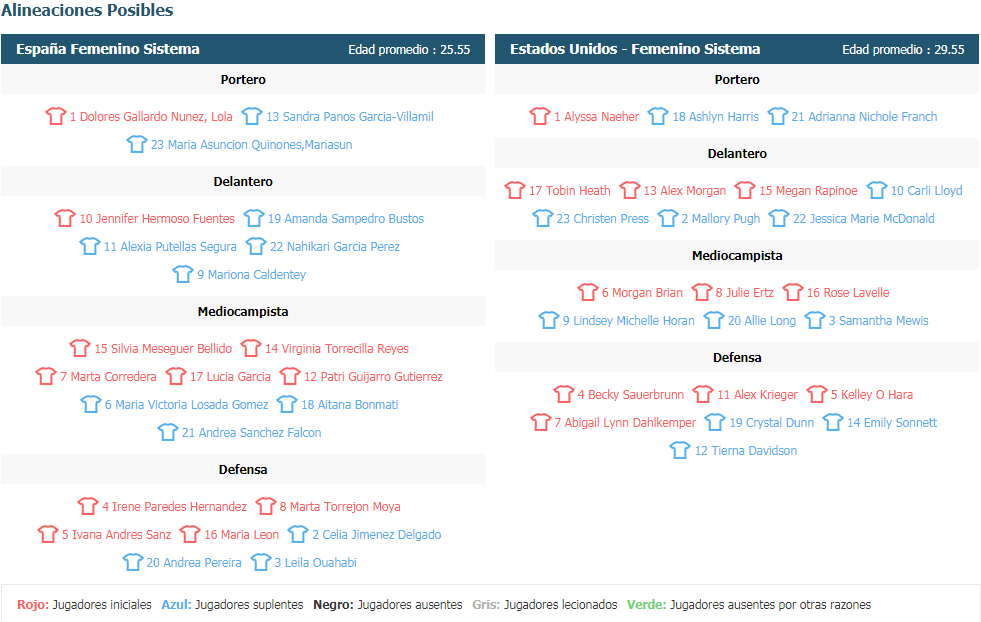Click blue jersey icon beside Alexia Putellas Segura
This screenshot has width=981, height=622.
point(89,246)
